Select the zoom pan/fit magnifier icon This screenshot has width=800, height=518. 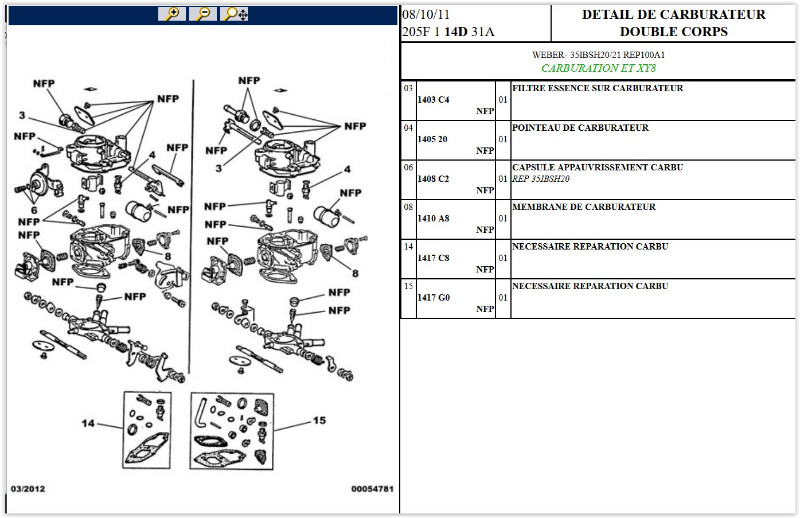click(235, 14)
